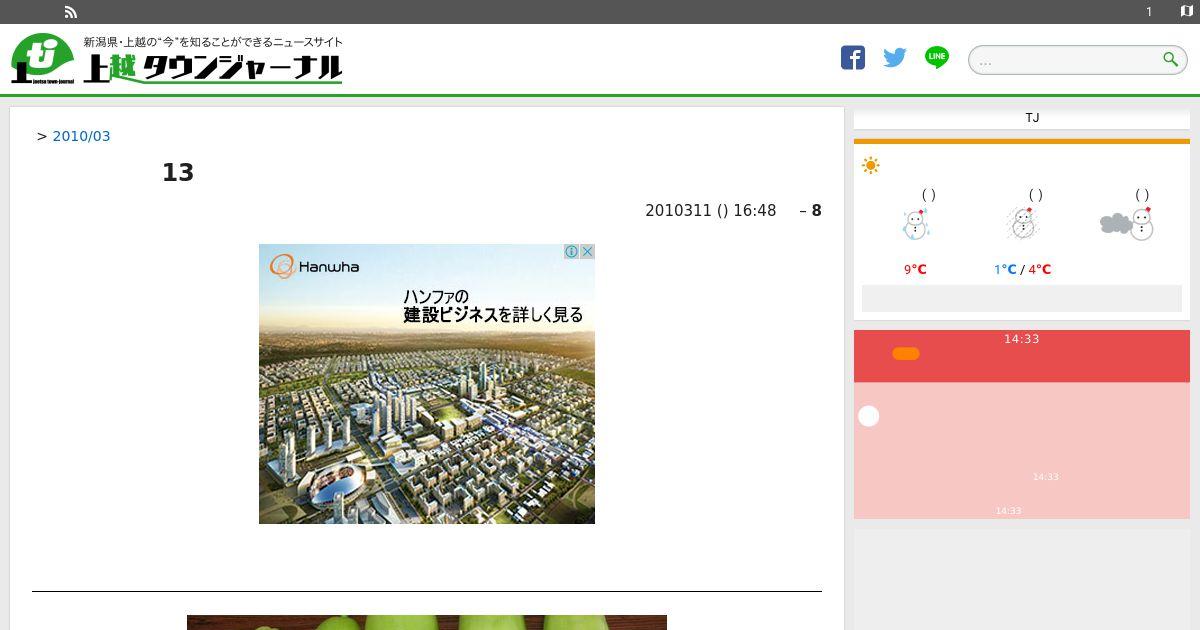Open the LINE share icon
This screenshot has height=630, width=1200.
[937, 58]
